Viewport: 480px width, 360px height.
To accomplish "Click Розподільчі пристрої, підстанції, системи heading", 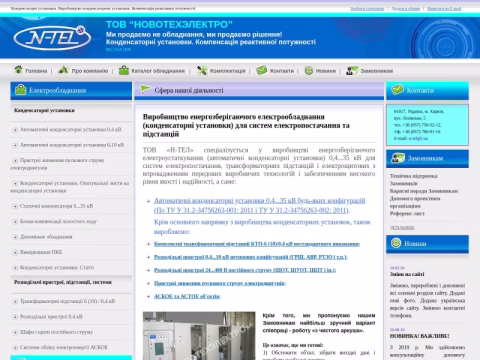I will (x=63, y=282).
